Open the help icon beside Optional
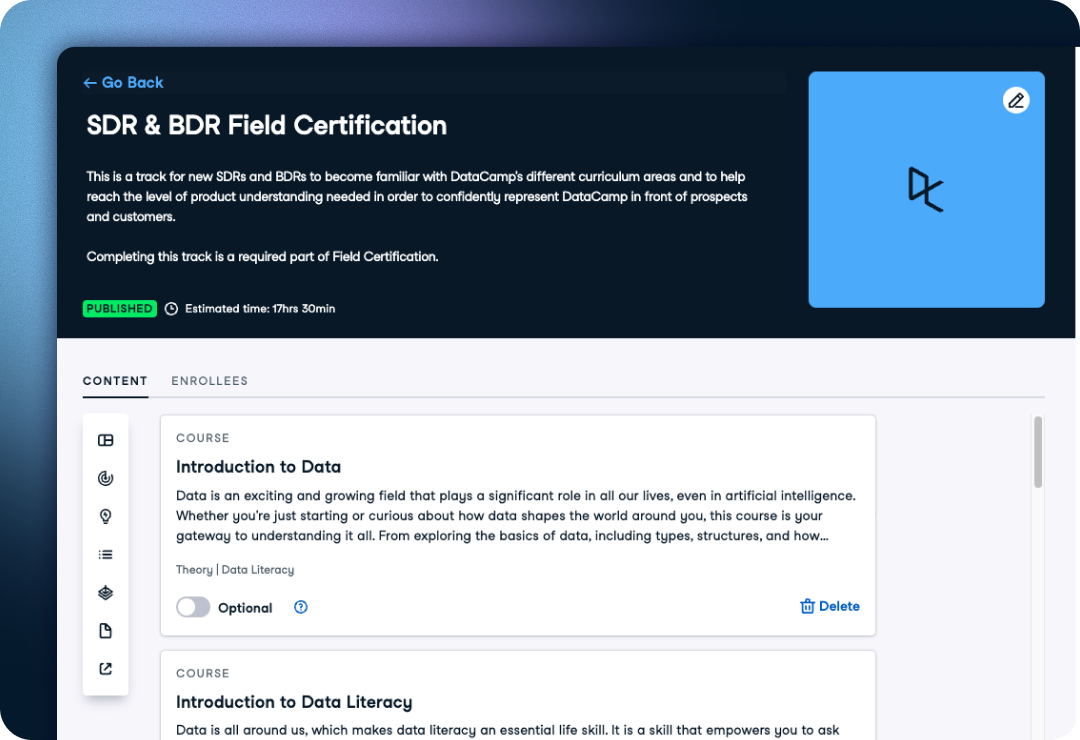Image resolution: width=1080 pixels, height=740 pixels. pos(301,607)
